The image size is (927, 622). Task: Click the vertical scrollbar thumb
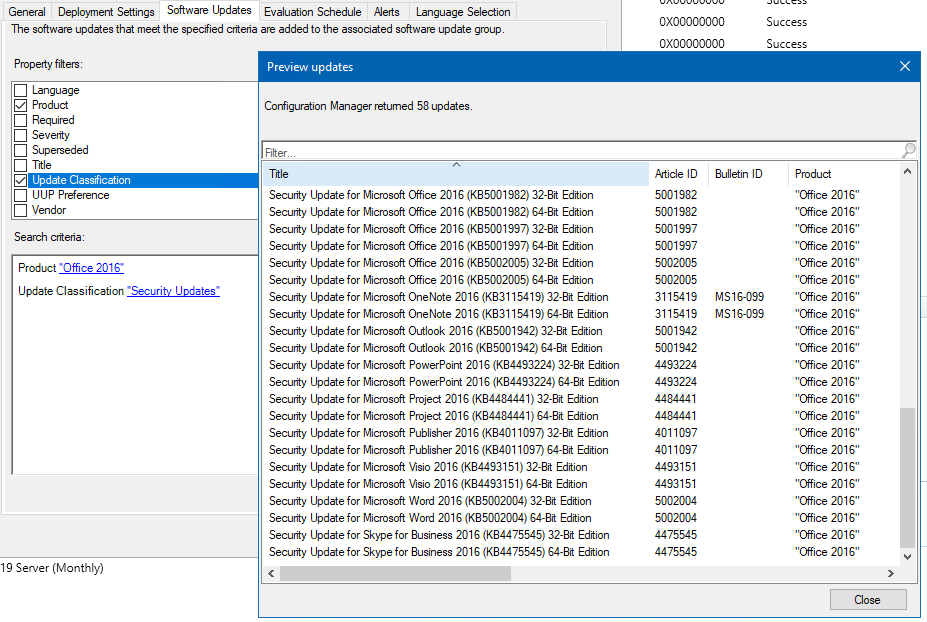[907, 478]
